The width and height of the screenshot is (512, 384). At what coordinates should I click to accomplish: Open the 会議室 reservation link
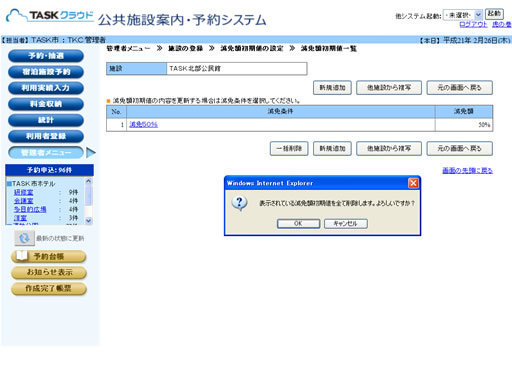point(23,201)
